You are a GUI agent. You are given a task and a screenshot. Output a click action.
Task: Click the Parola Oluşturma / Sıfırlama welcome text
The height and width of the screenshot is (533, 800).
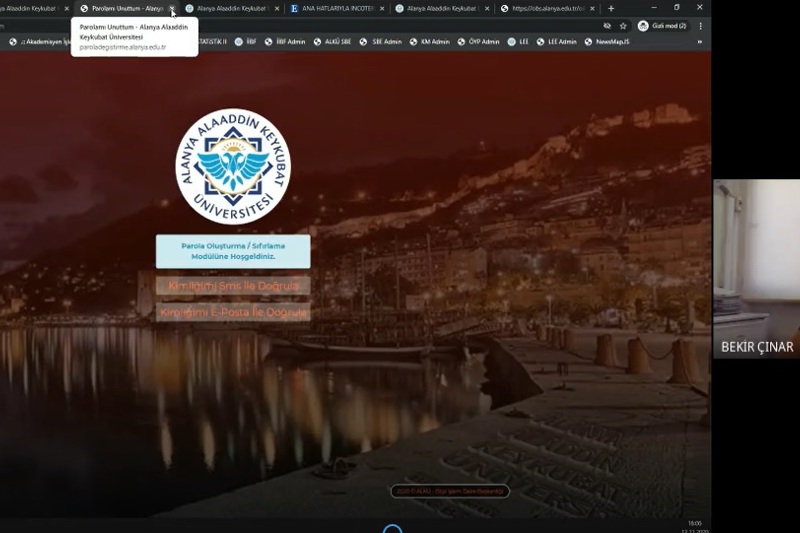tap(233, 251)
